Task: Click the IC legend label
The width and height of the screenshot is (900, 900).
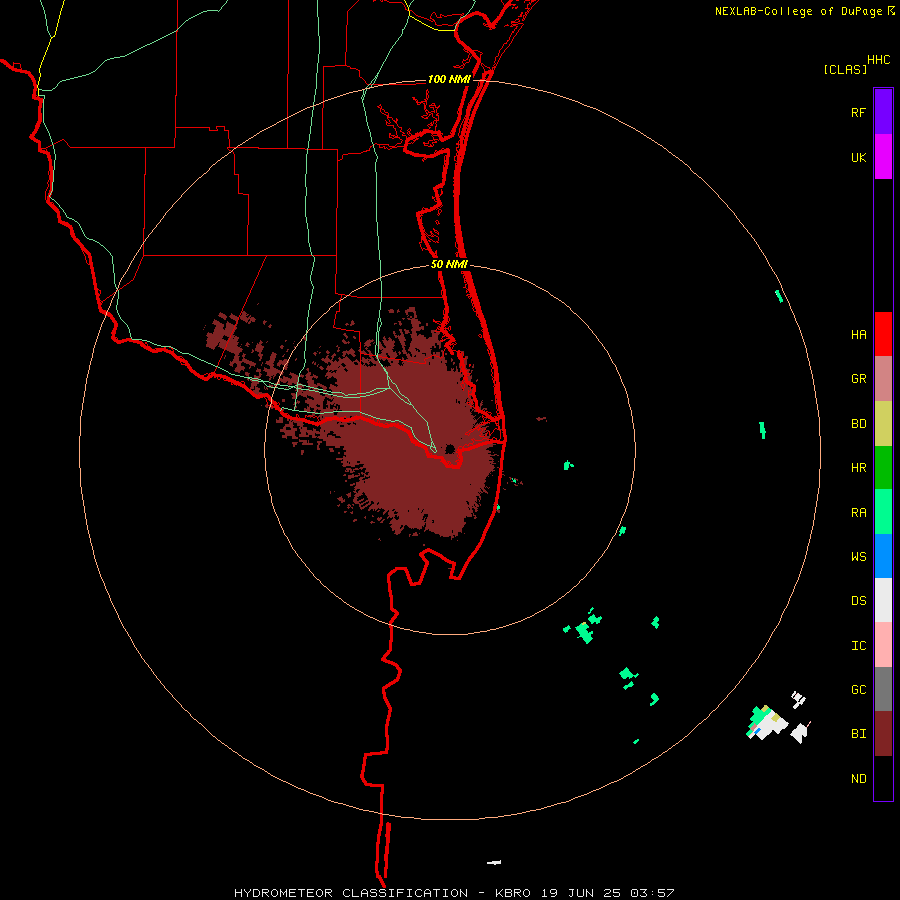Action: pos(858,646)
